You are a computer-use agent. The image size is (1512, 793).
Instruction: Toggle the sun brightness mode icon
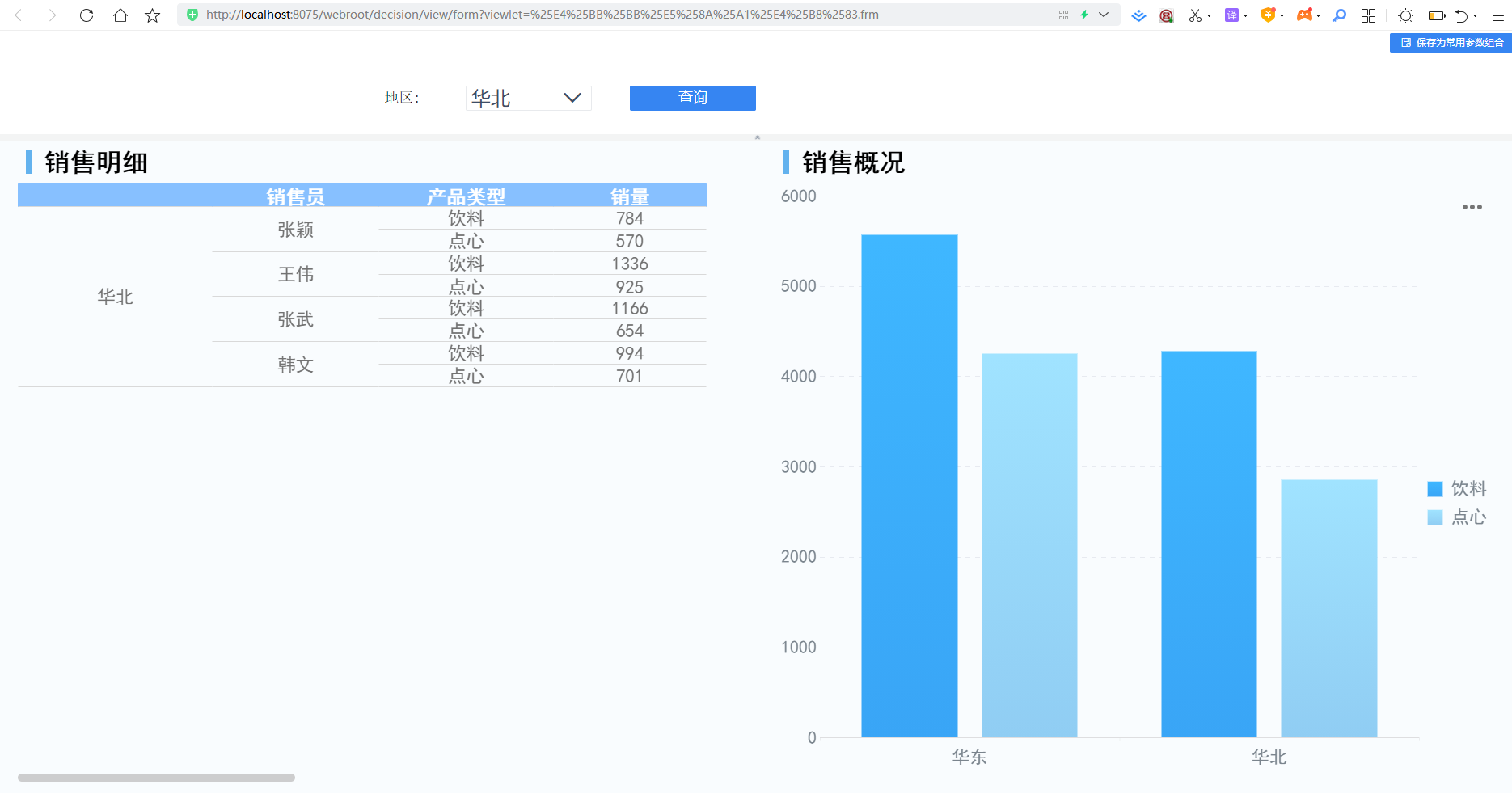pyautogui.click(x=1405, y=15)
